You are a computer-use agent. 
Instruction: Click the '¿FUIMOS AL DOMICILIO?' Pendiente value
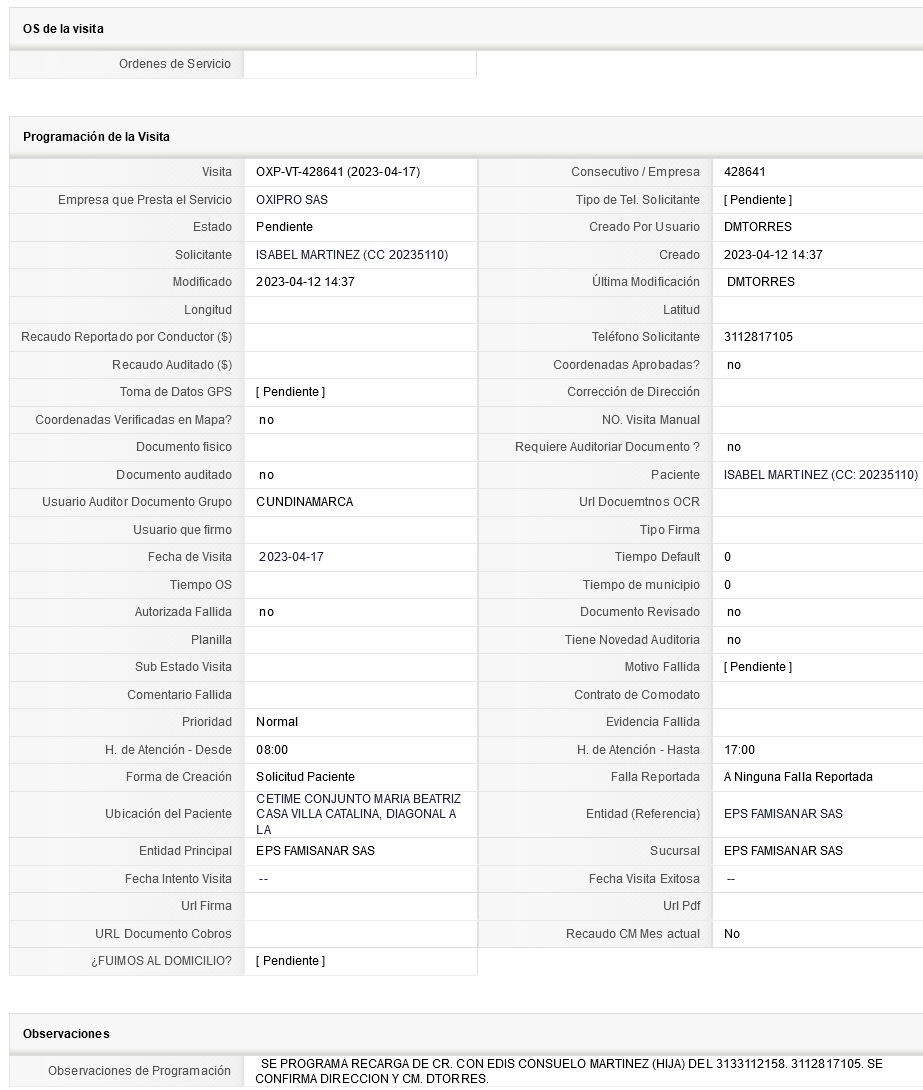[290, 961]
